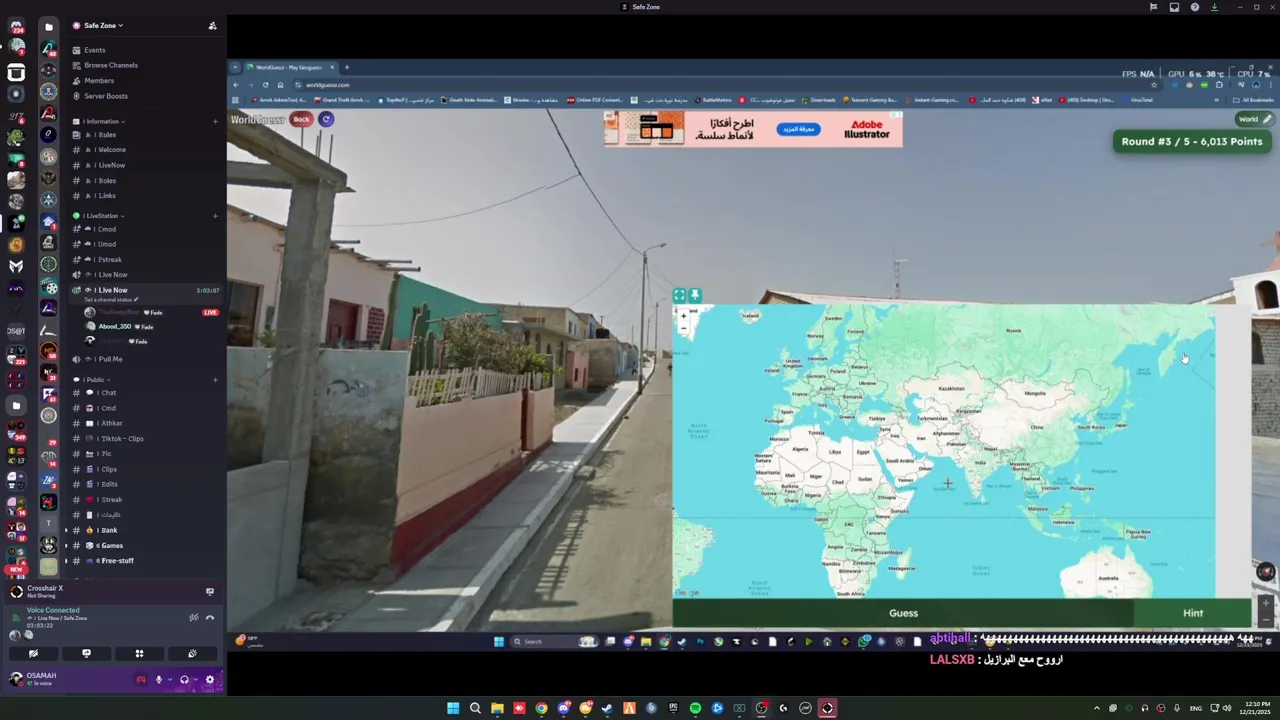Open the Tiktok – Clips channel
1280x720 pixels.
click(x=120, y=439)
